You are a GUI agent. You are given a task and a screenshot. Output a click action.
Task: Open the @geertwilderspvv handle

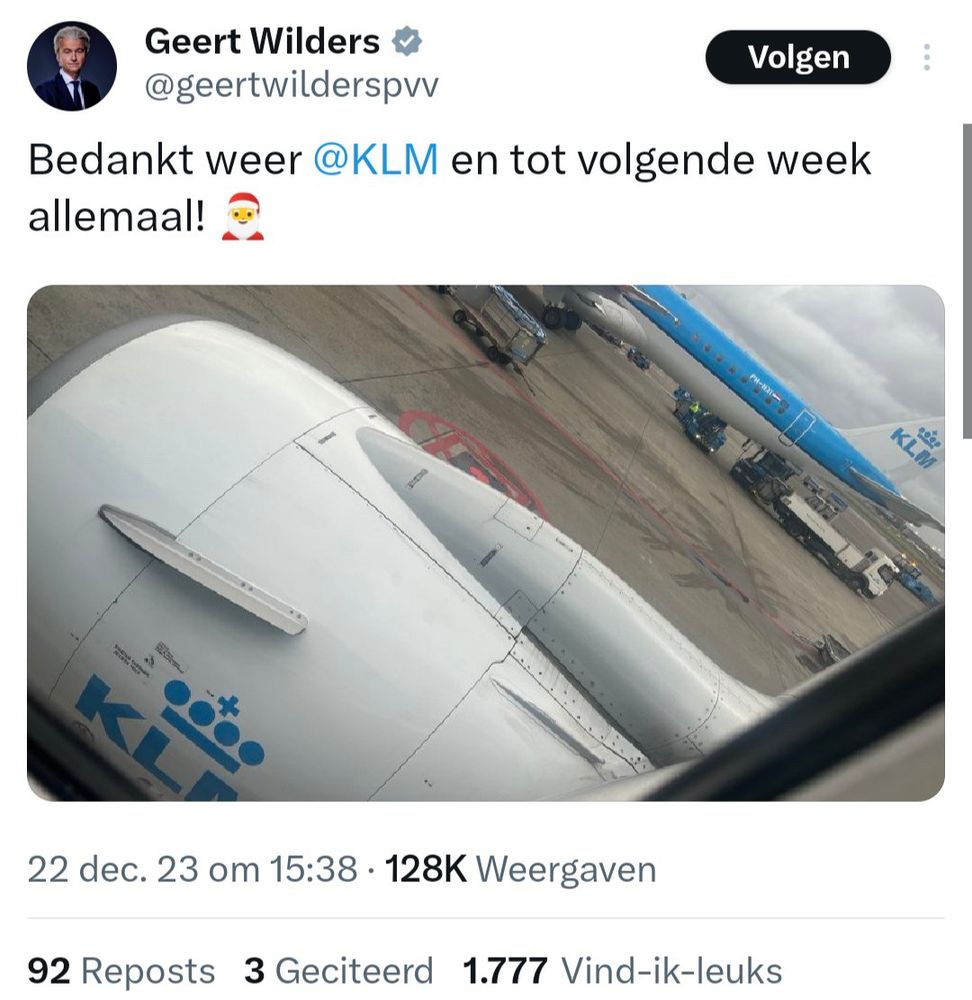tap(291, 85)
